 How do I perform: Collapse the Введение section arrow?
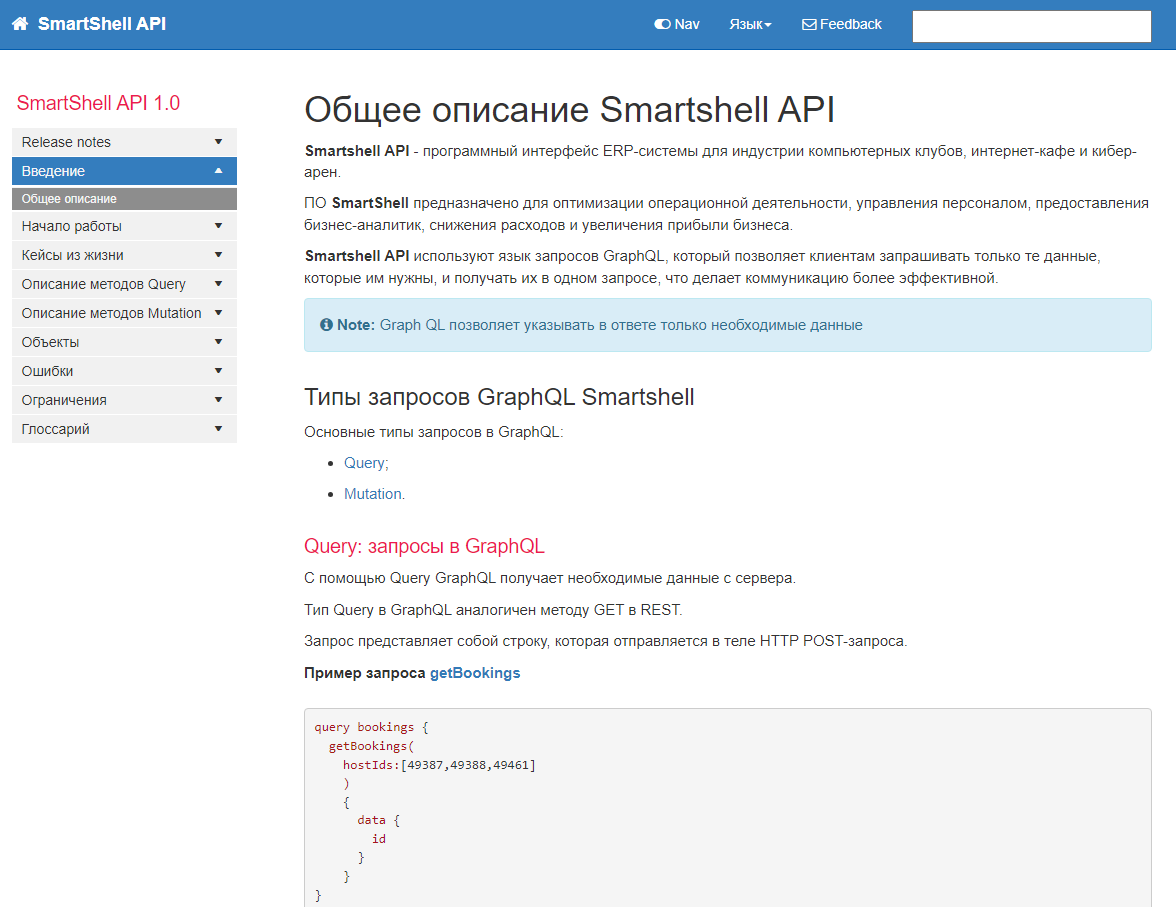[x=218, y=171]
